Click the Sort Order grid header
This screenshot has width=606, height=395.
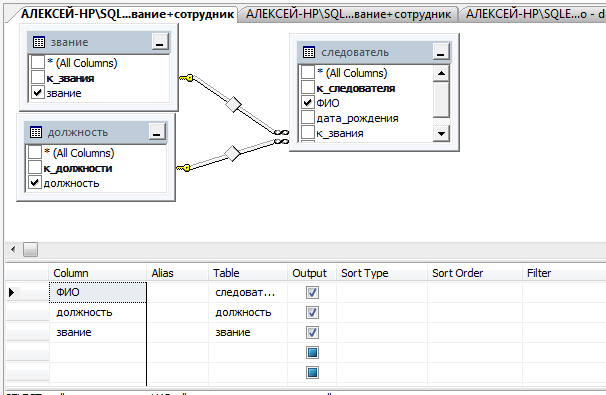click(475, 273)
